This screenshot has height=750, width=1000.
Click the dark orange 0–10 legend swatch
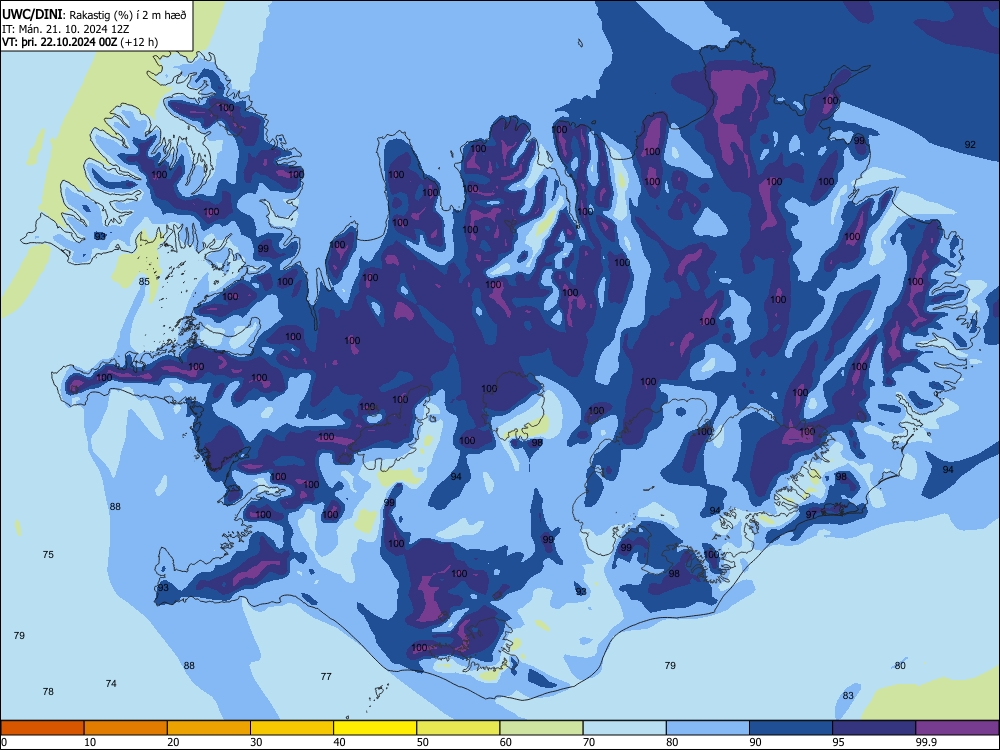(x=42, y=728)
